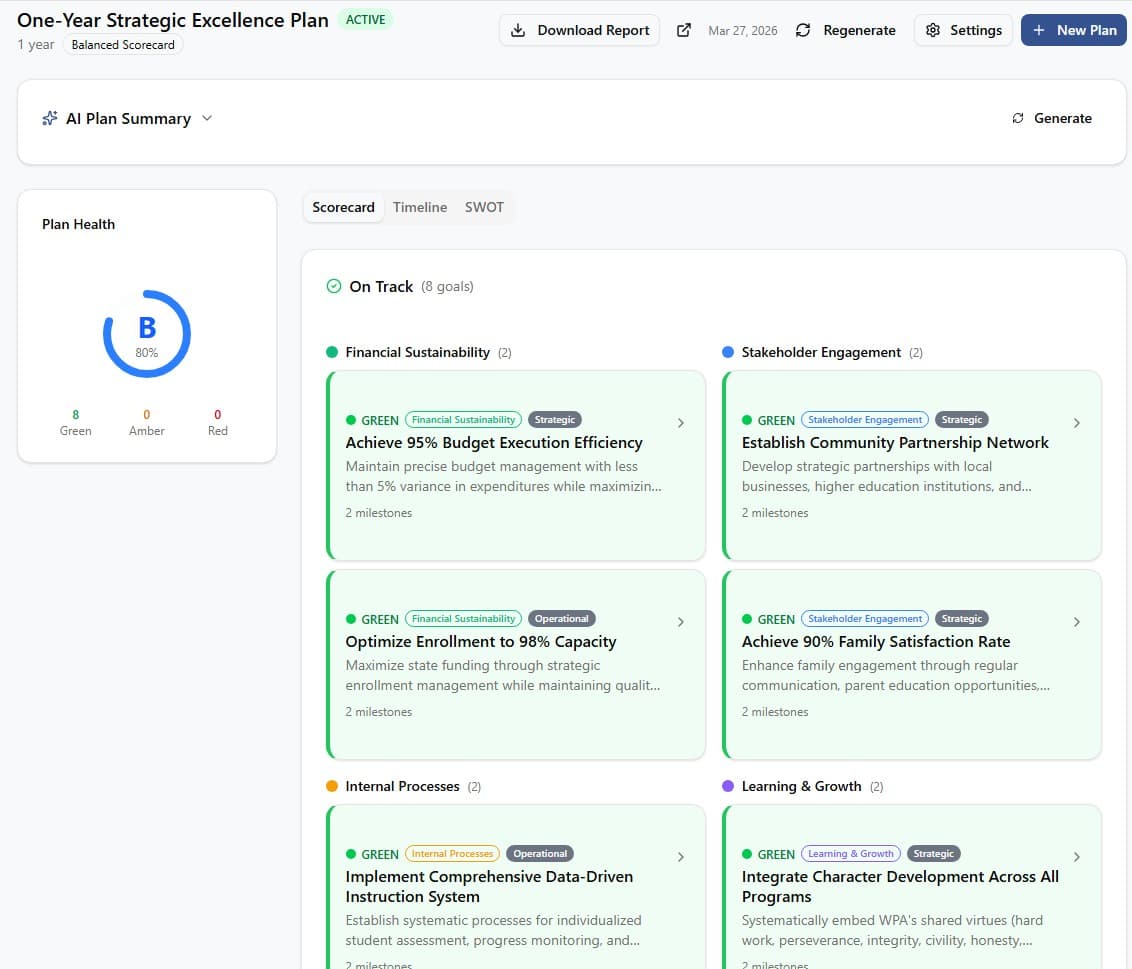Click the Mar 27, 2026 date
1132x969 pixels.
(x=743, y=30)
